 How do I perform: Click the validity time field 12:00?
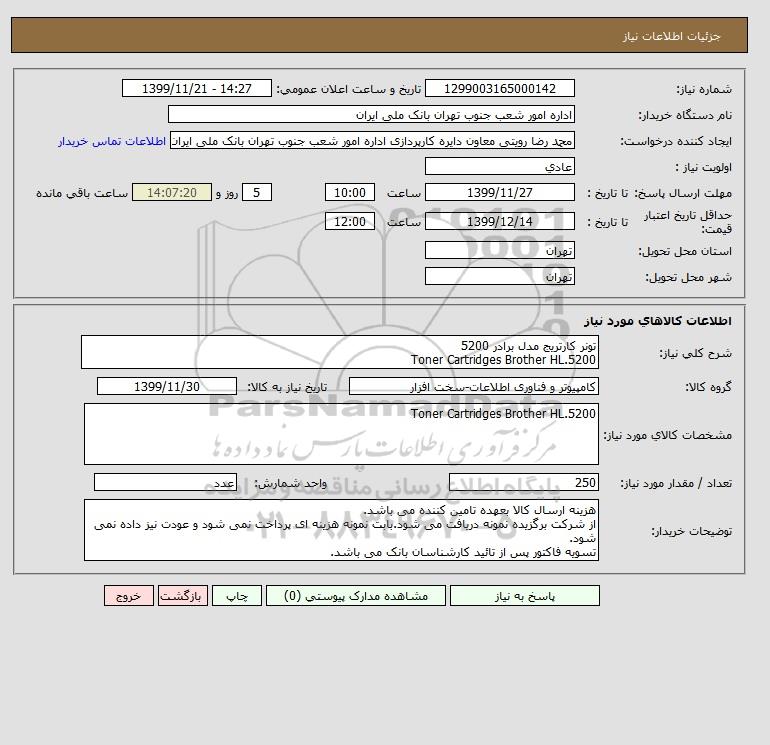click(350, 221)
